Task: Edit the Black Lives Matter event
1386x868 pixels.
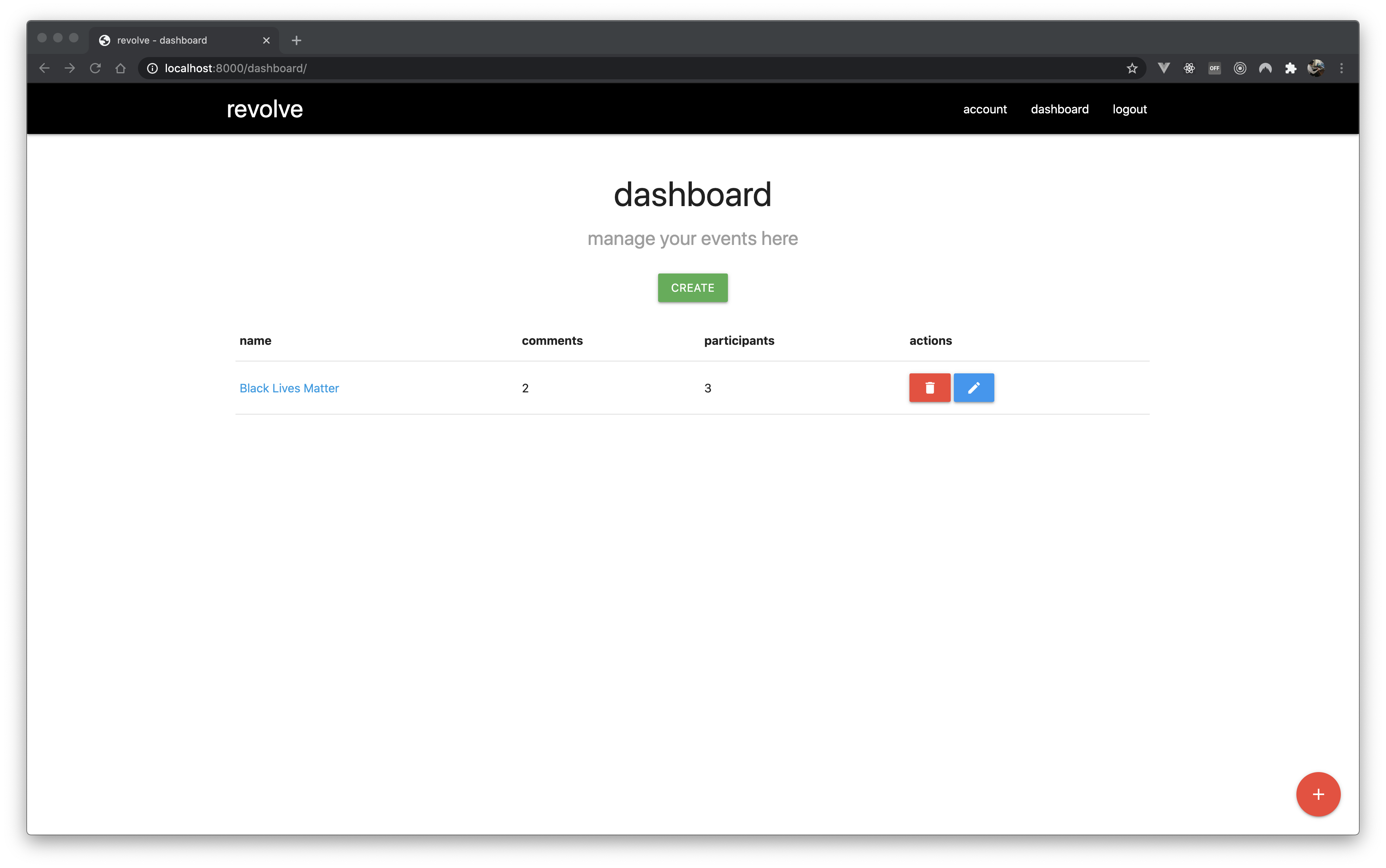Action: tap(973, 388)
